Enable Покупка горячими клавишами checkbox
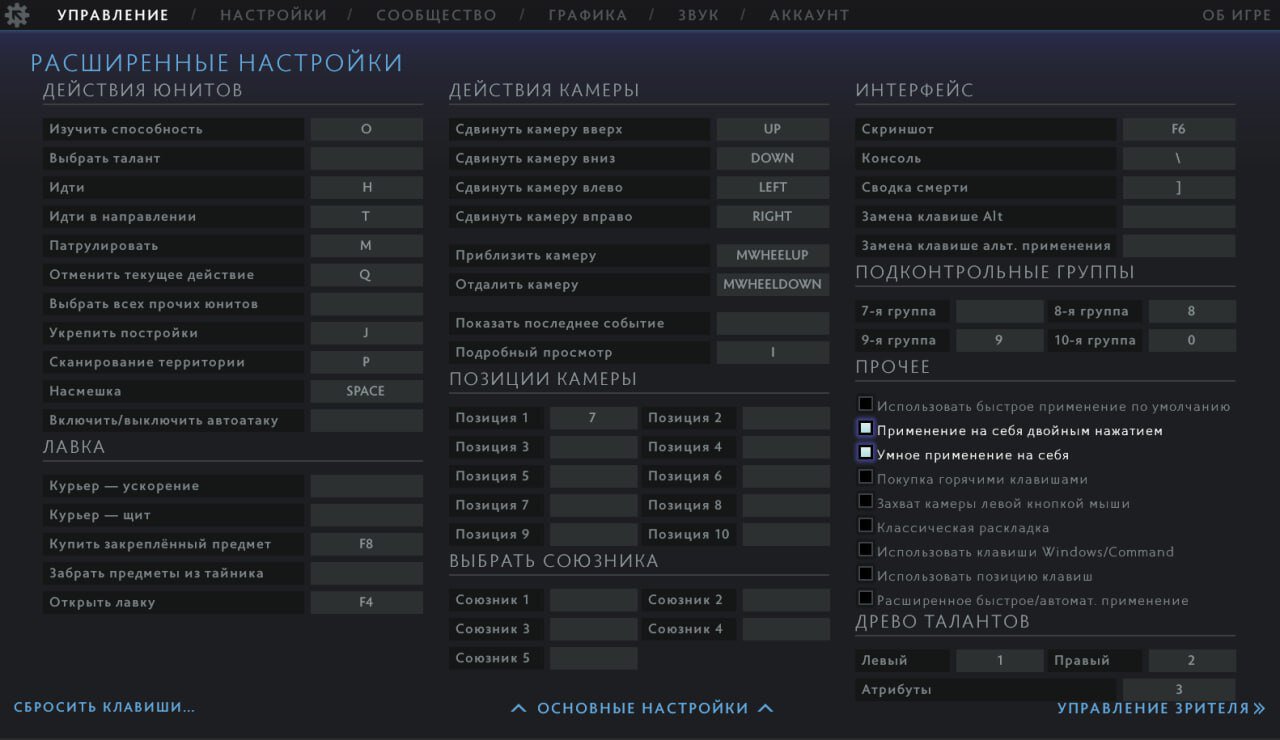The height and width of the screenshot is (740, 1280). (866, 478)
